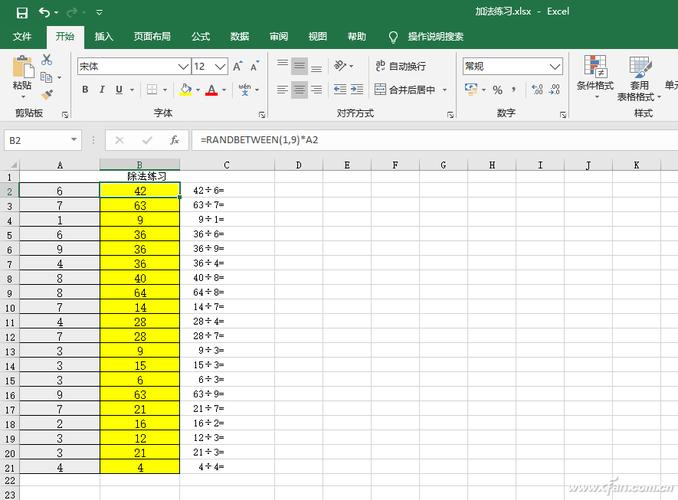Toggle underline formatting
This screenshot has width=678, height=500.
point(119,90)
